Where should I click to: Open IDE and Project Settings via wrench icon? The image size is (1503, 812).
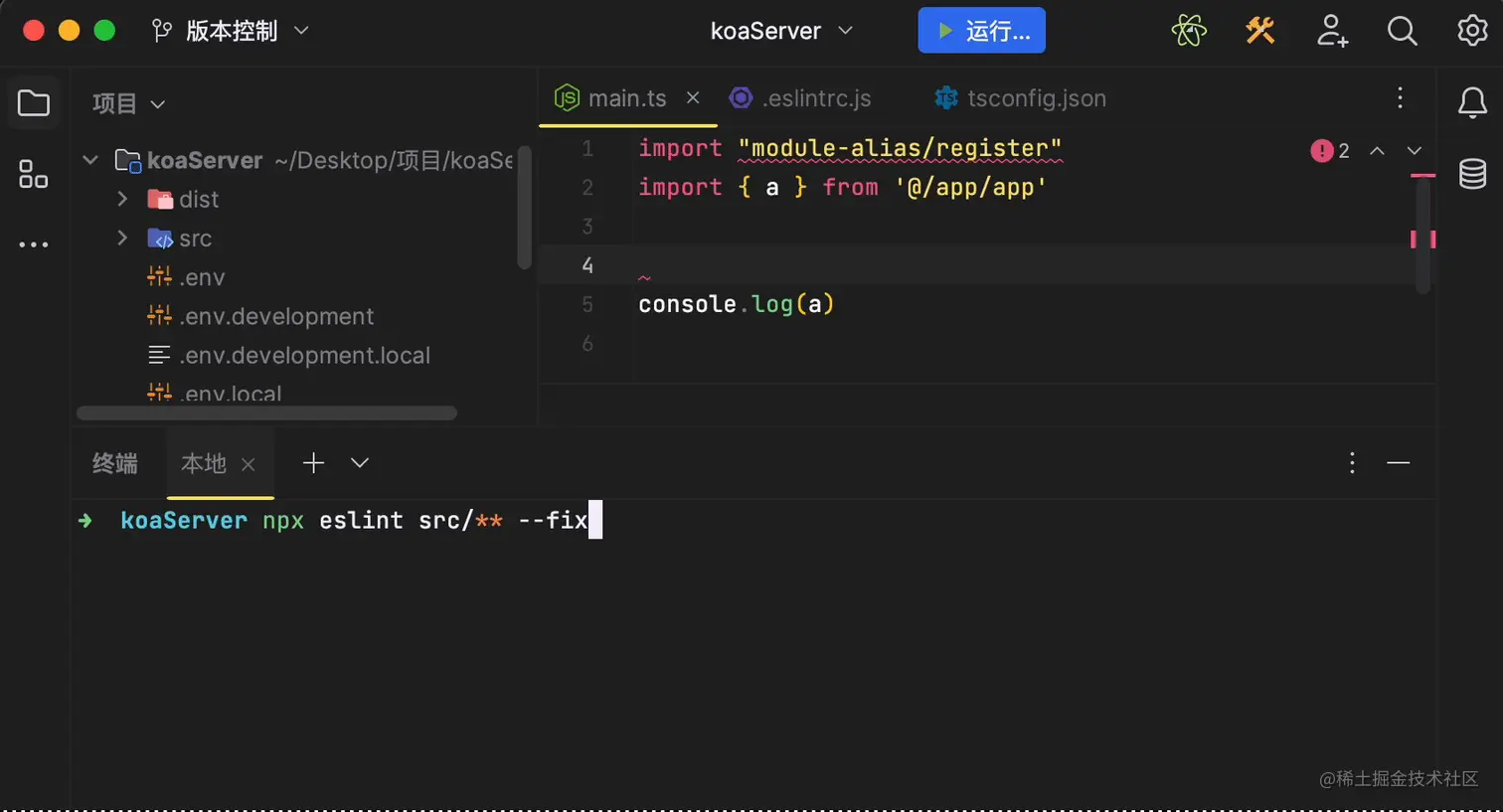pos(1259,31)
